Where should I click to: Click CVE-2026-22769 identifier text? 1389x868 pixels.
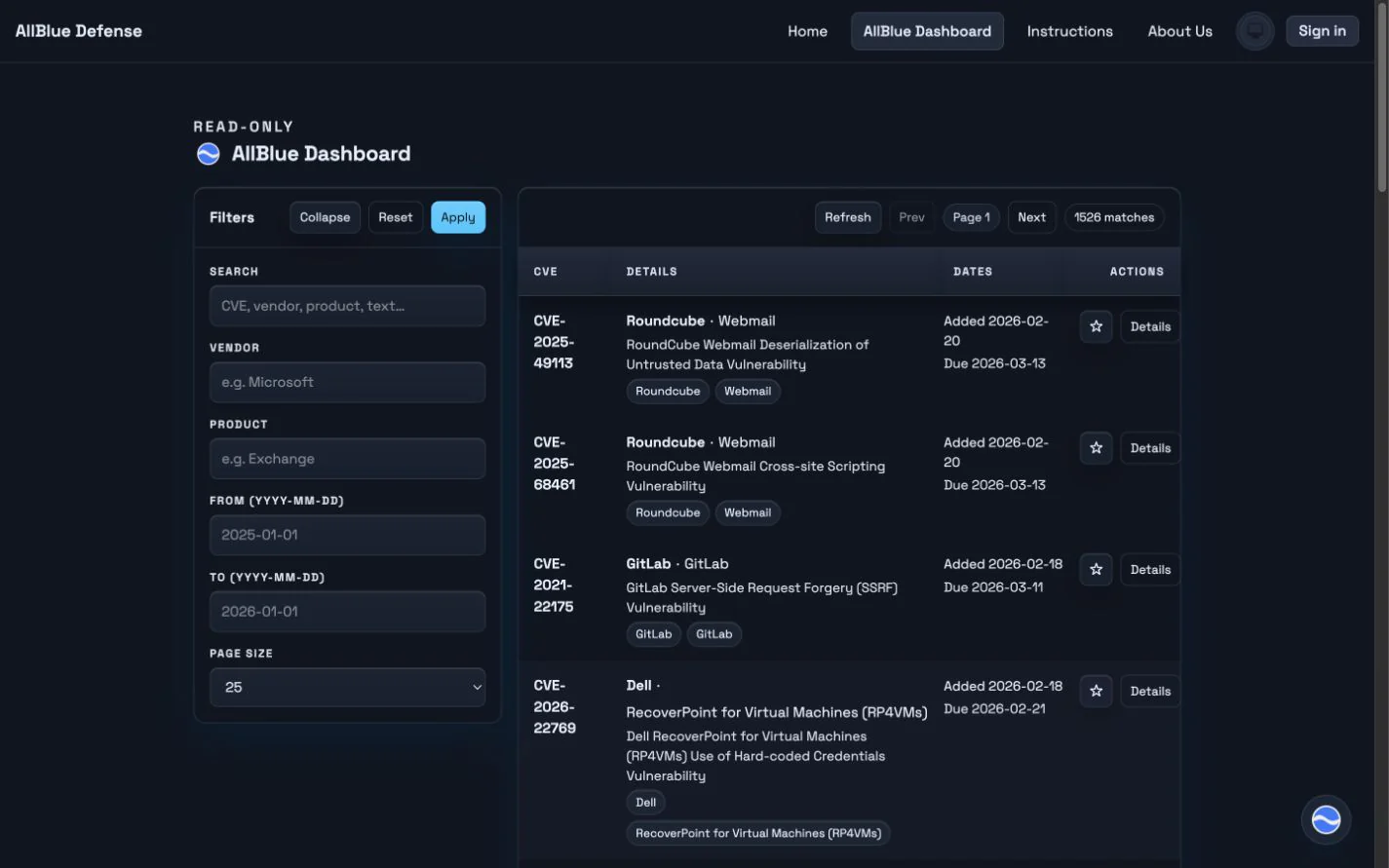[x=555, y=707]
